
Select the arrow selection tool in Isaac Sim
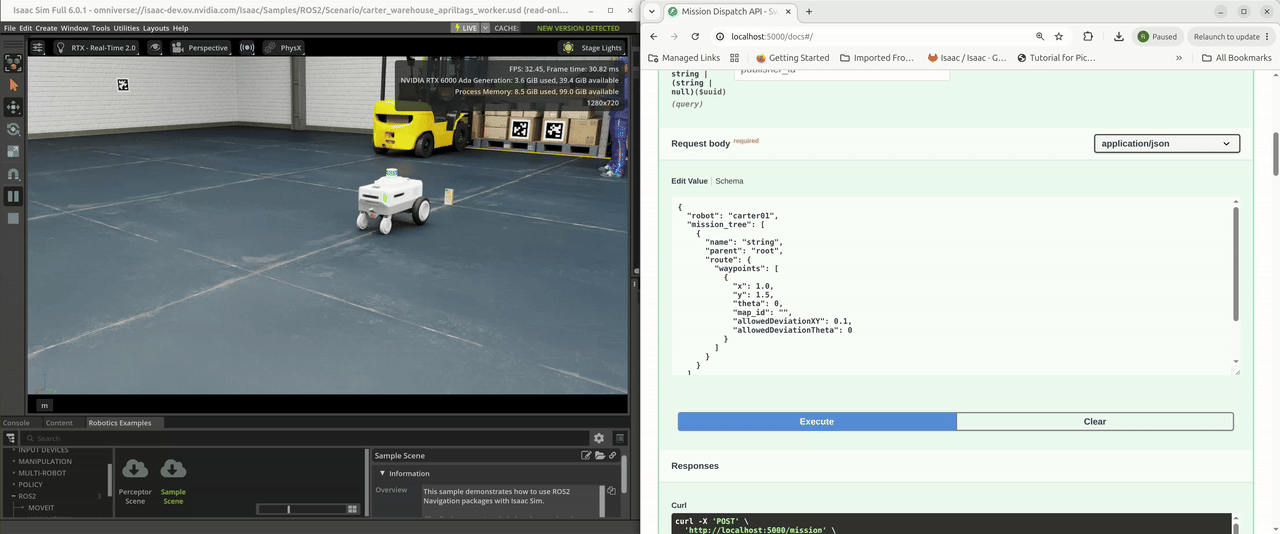13,85
